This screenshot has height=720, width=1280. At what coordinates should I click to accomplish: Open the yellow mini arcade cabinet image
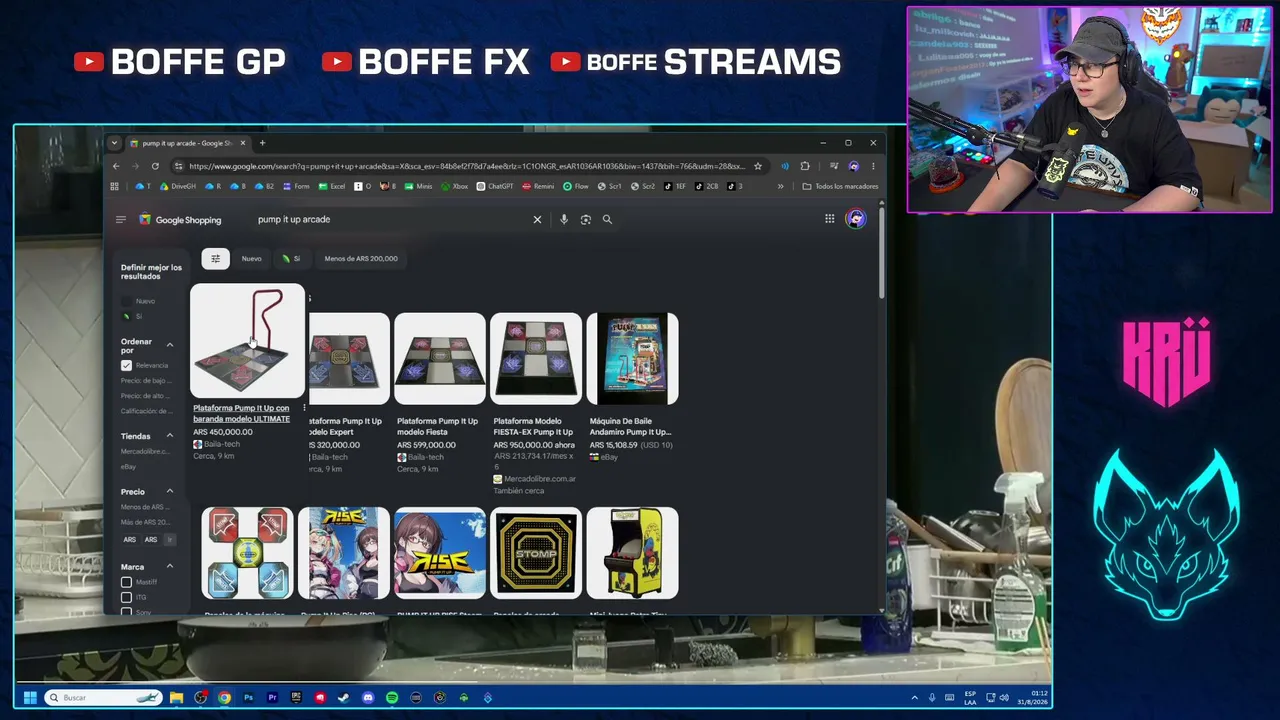pos(632,553)
